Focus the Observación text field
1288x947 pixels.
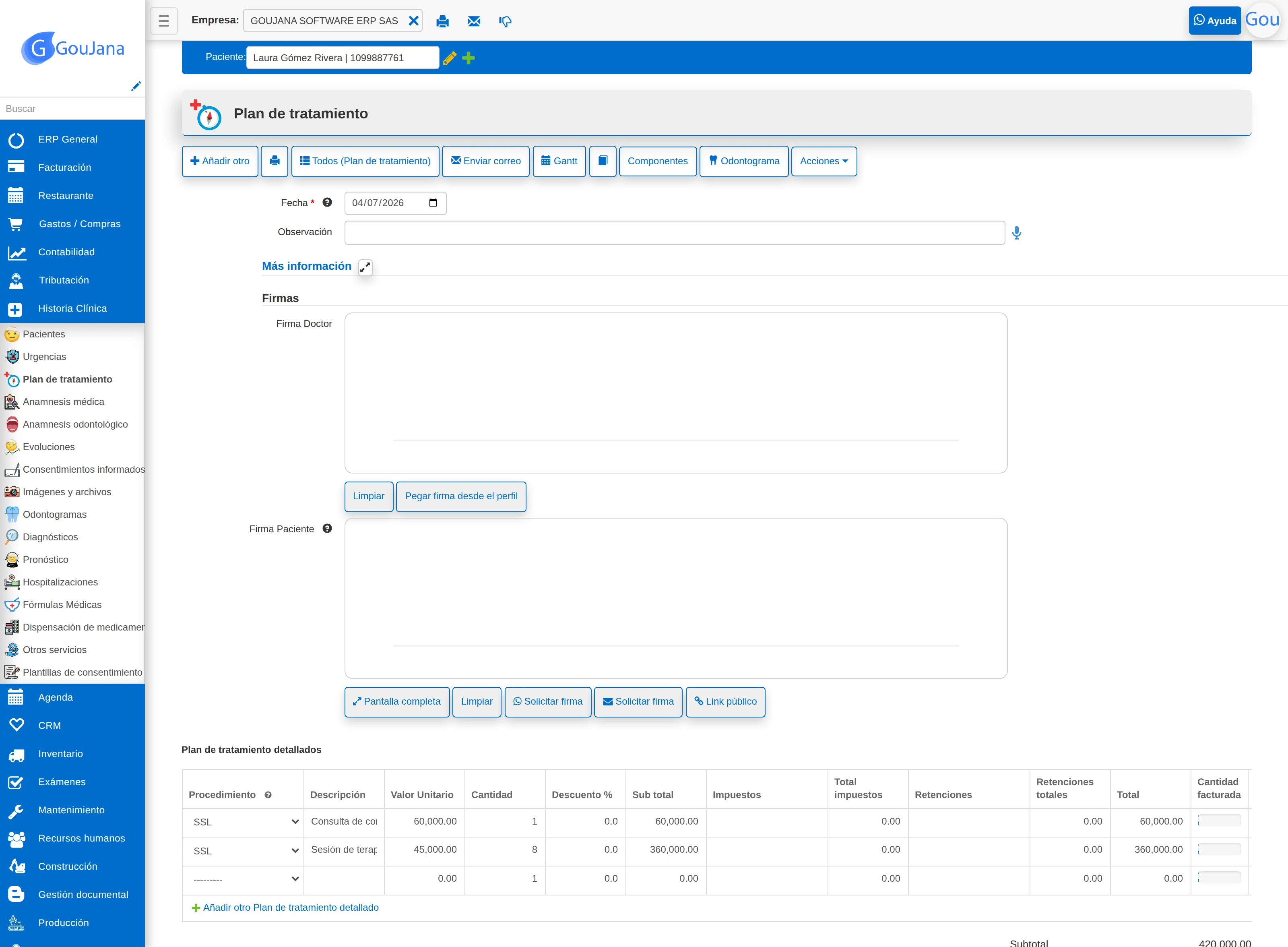[675, 233]
